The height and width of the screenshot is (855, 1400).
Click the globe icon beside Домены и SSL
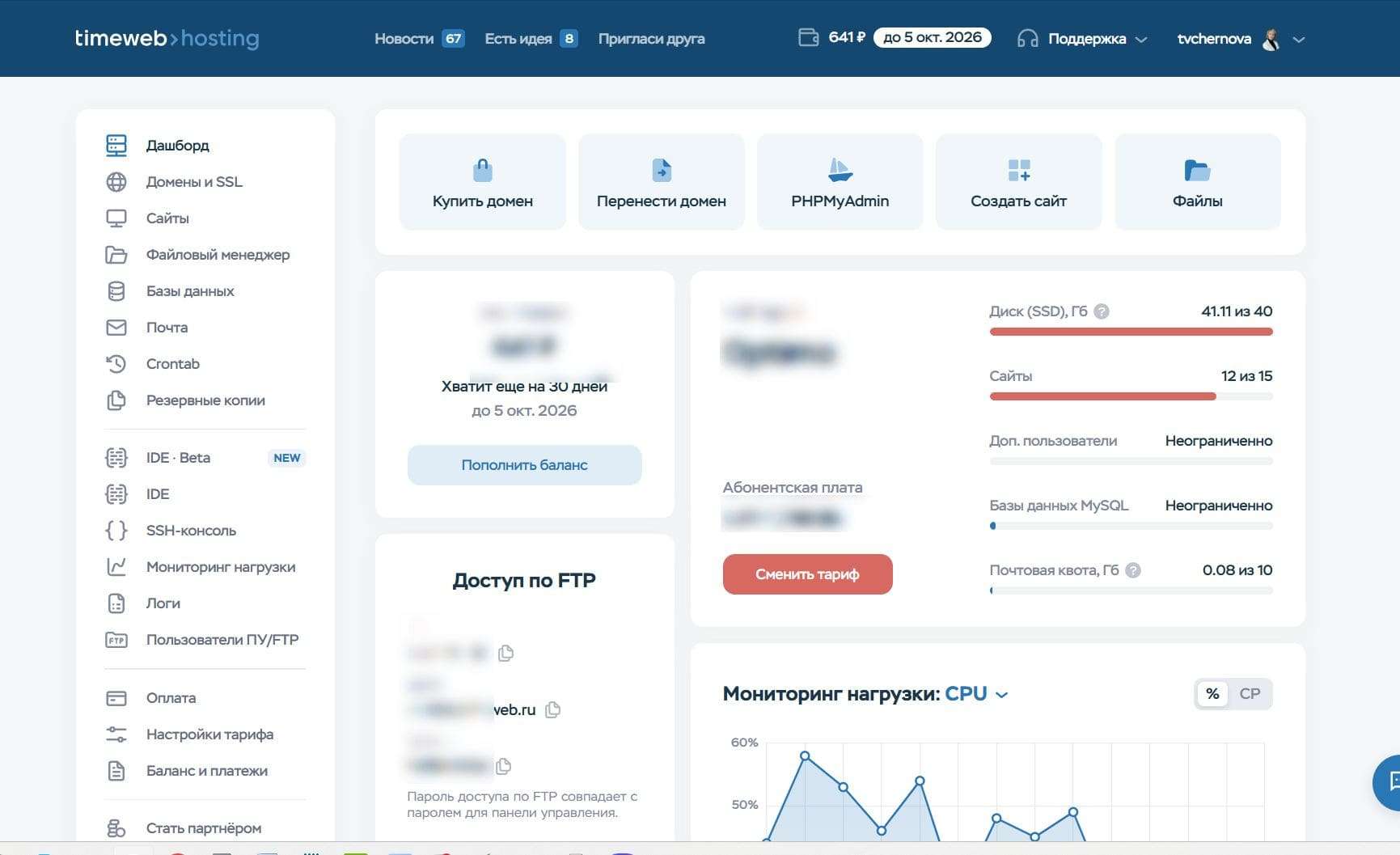click(116, 182)
